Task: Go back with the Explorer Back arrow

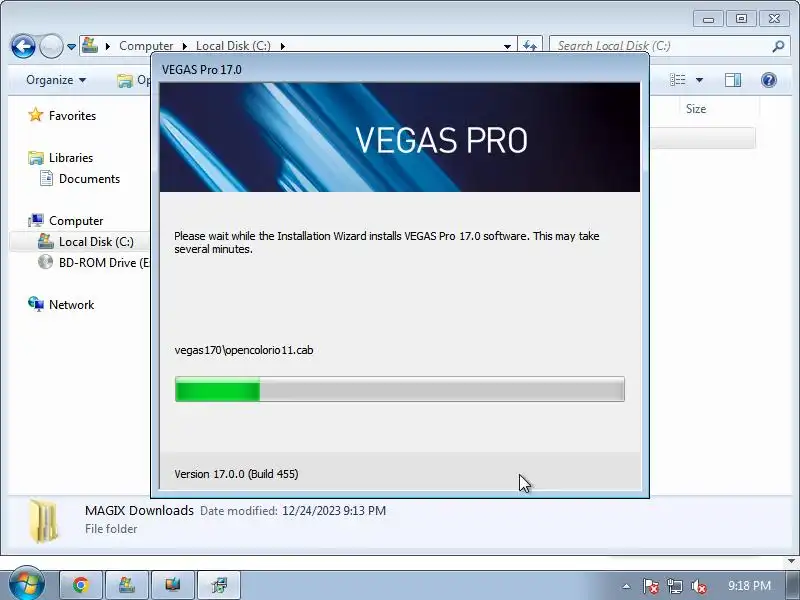Action: point(23,46)
